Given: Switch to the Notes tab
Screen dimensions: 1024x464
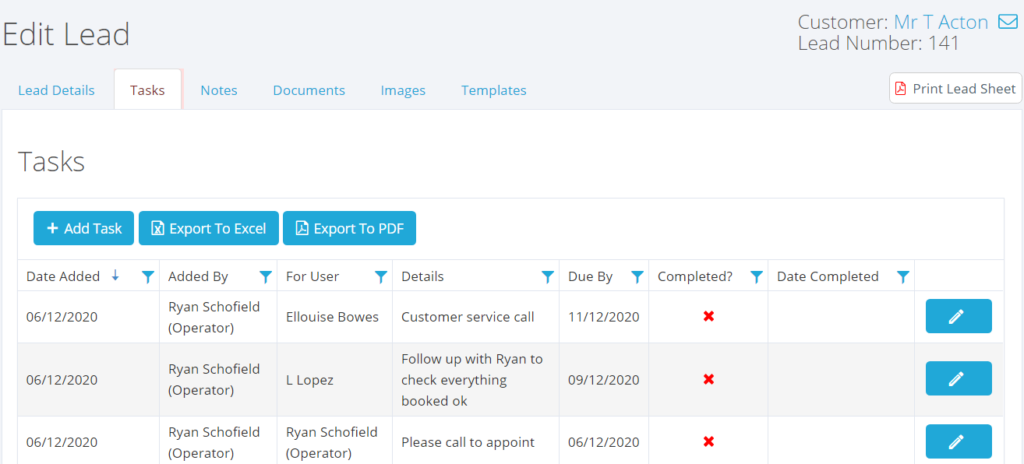Looking at the screenshot, I should click(x=219, y=90).
